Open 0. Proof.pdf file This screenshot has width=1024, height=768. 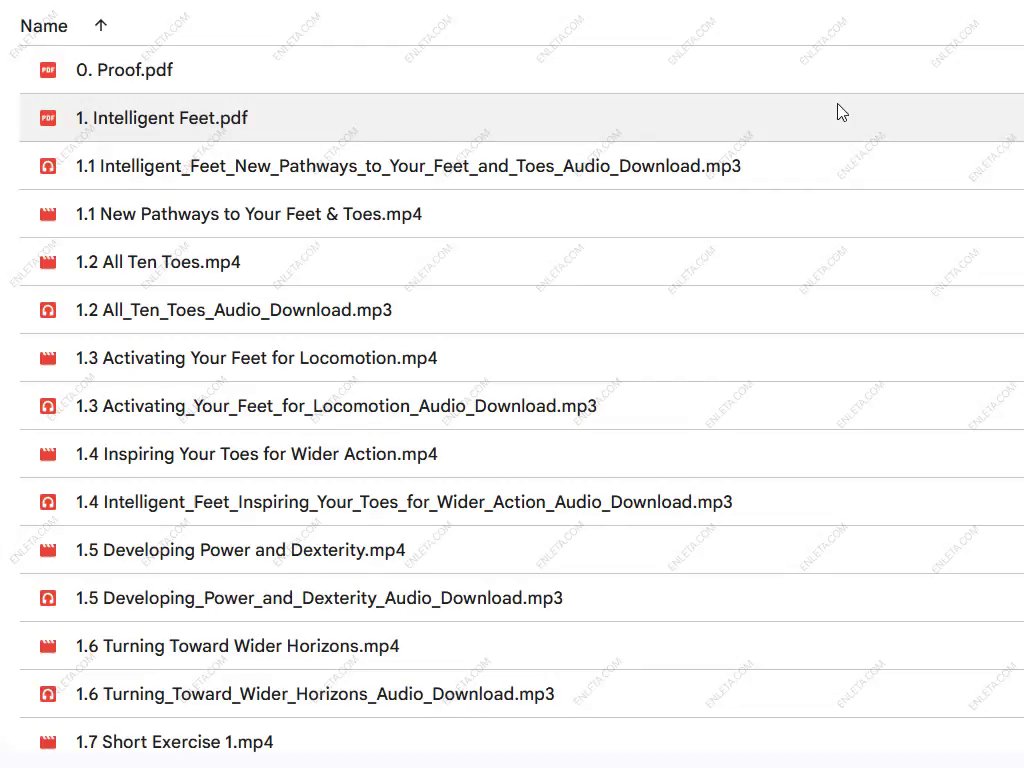125,70
